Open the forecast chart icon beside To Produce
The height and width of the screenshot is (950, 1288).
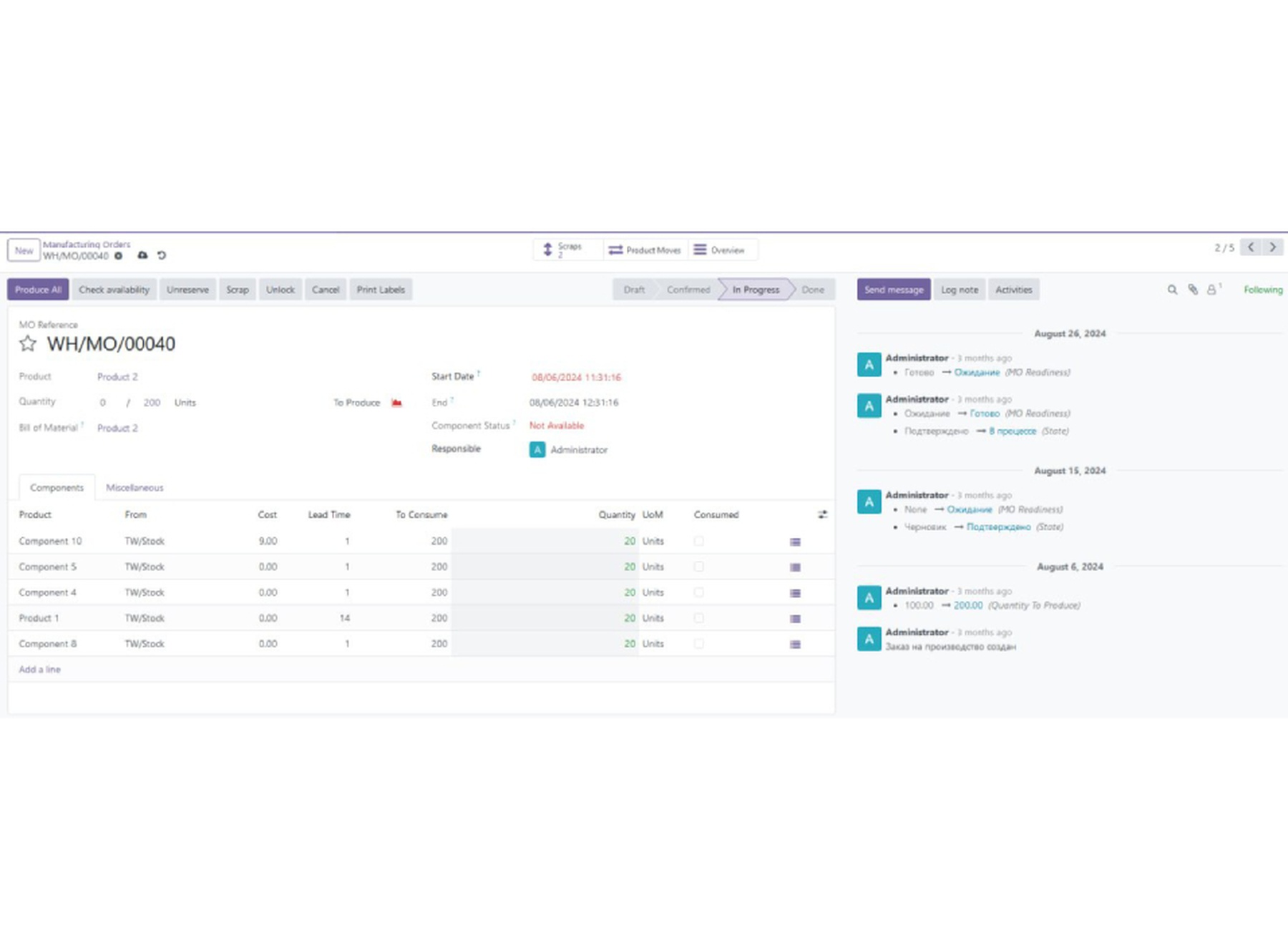tap(396, 403)
